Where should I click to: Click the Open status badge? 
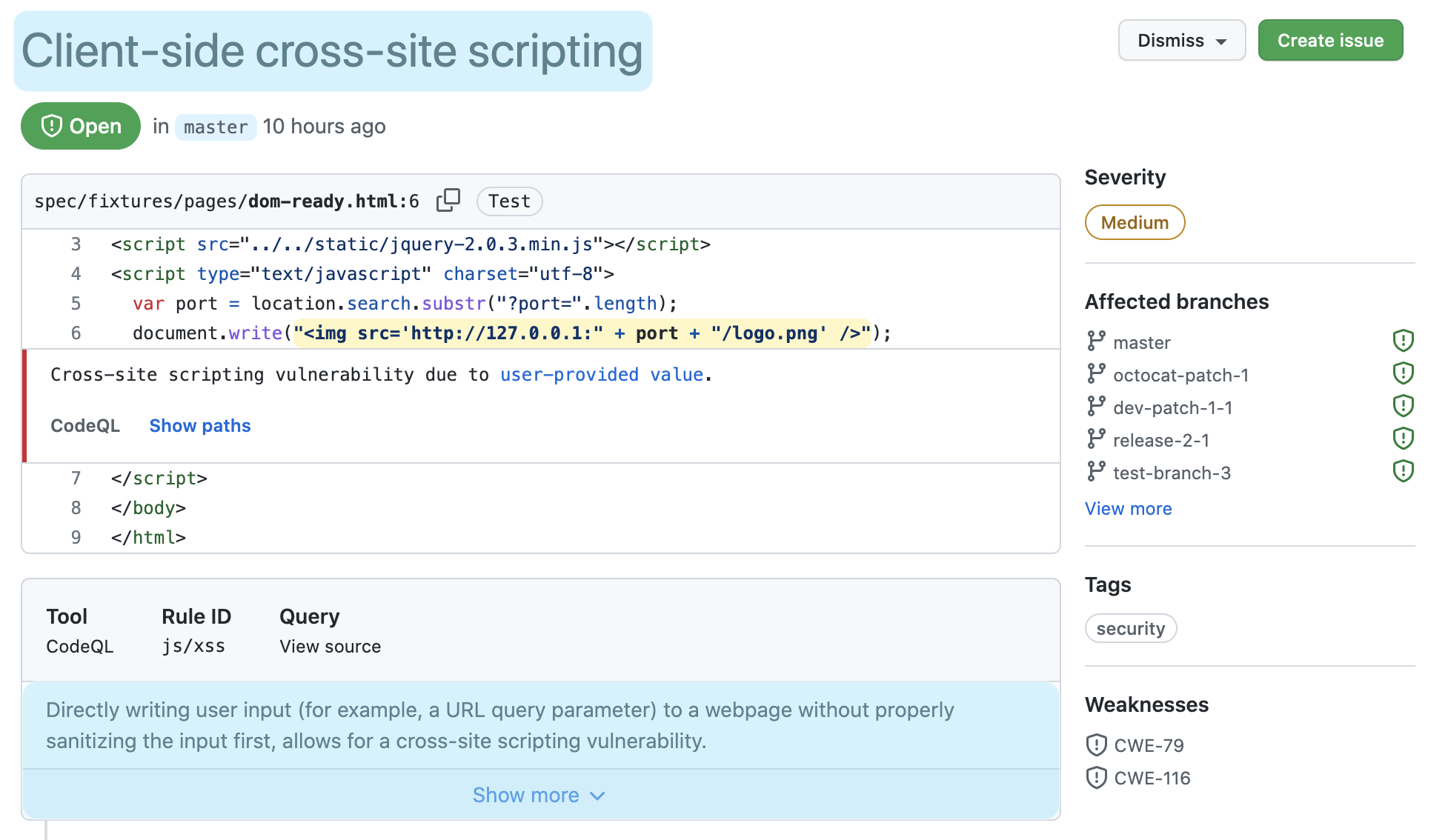pyautogui.click(x=81, y=126)
